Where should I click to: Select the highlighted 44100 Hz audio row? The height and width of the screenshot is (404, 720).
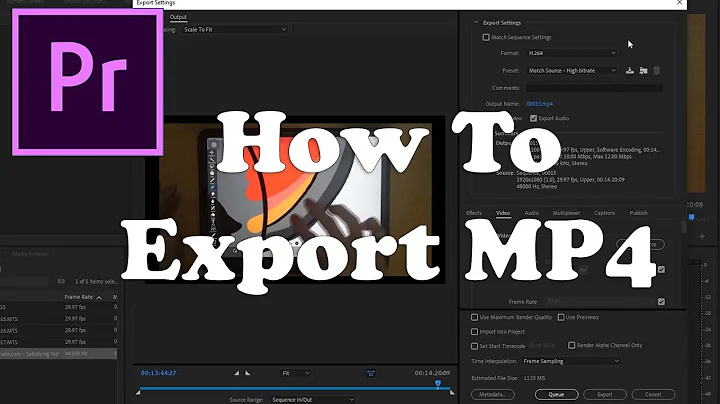[x=58, y=354]
